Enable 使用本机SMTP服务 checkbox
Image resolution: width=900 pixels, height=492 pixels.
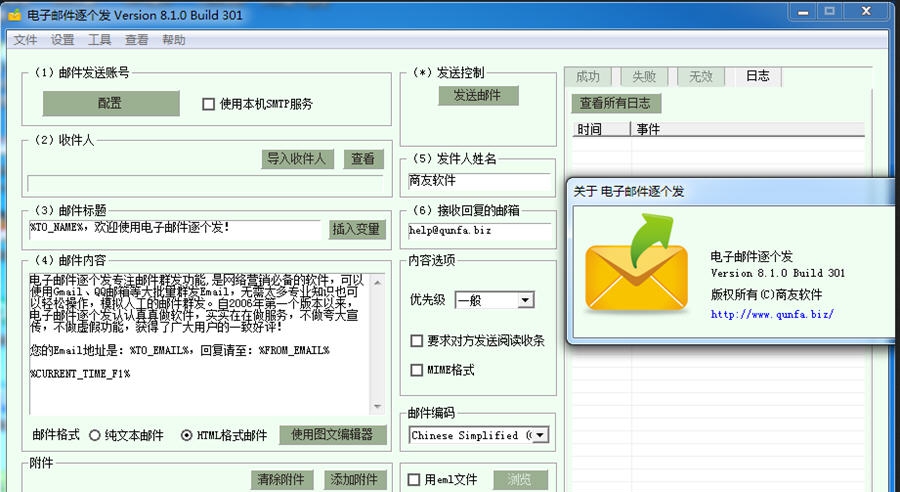(208, 104)
